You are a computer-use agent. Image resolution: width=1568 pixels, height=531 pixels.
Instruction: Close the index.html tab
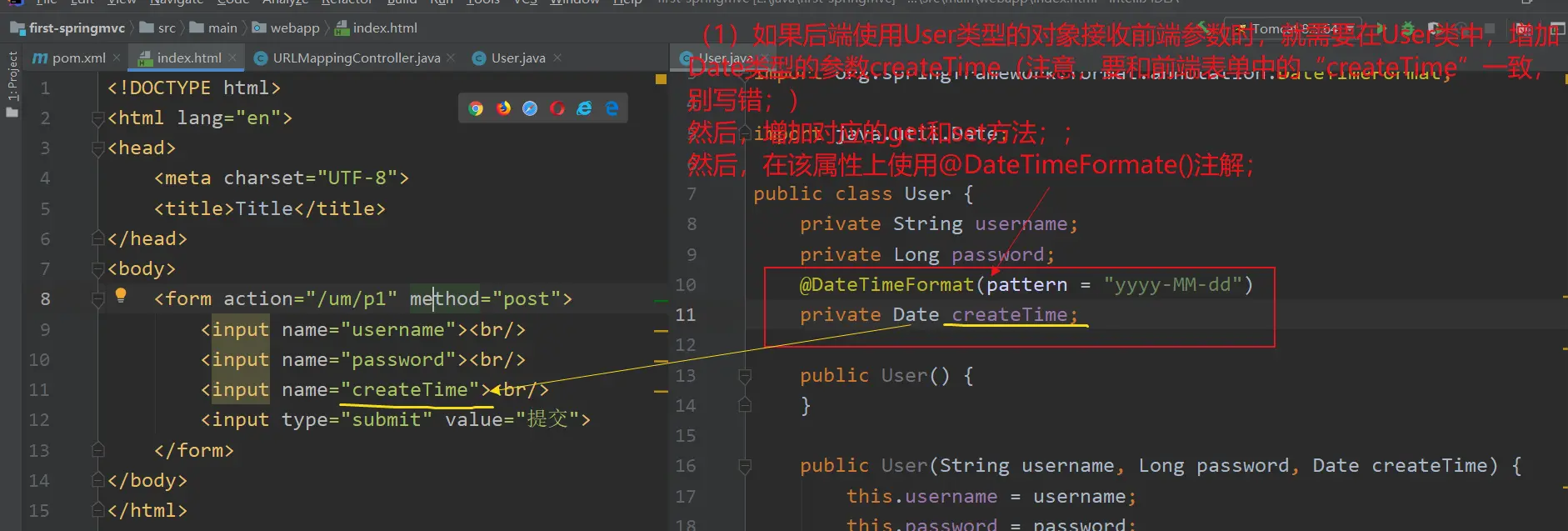click(232, 58)
